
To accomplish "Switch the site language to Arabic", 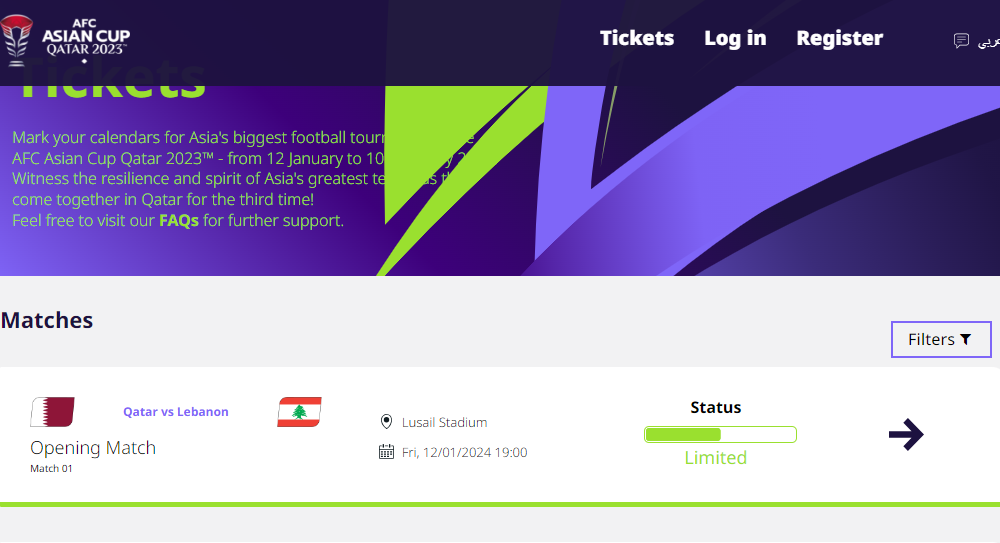I will [989, 41].
